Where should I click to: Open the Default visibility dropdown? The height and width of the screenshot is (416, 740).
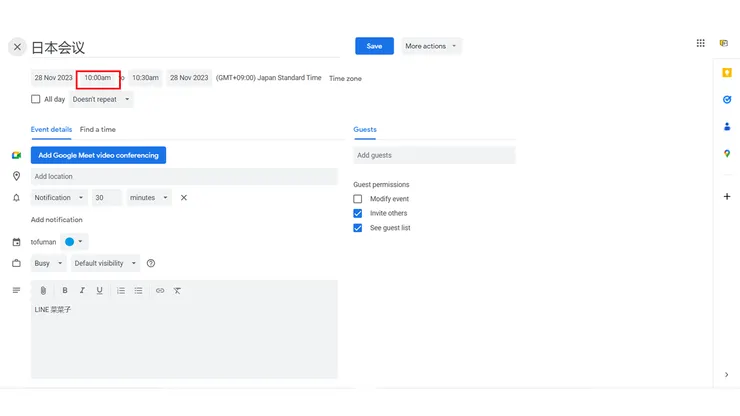(105, 263)
